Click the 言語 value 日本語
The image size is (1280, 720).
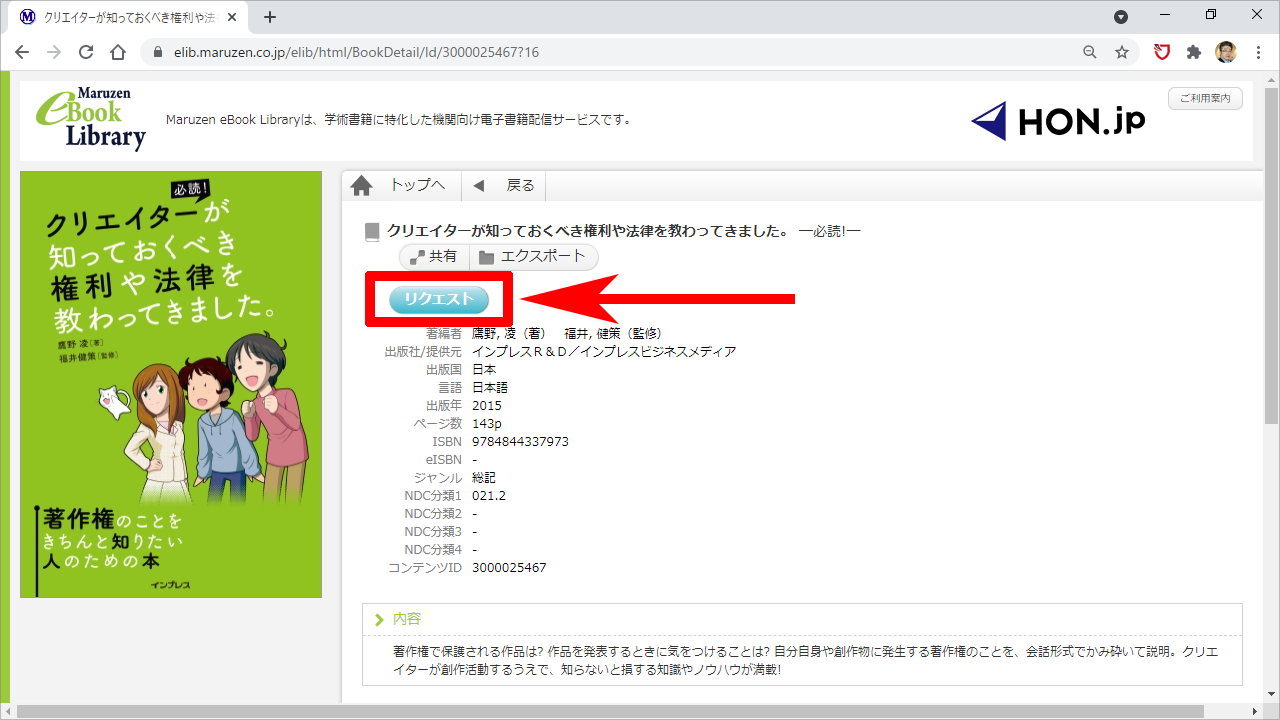click(491, 387)
